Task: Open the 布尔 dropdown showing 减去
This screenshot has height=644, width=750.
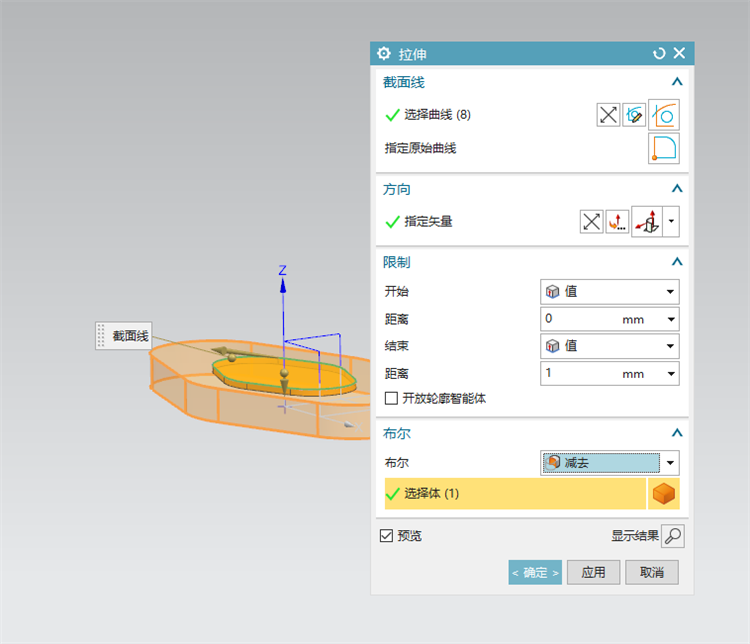Action: [610, 463]
